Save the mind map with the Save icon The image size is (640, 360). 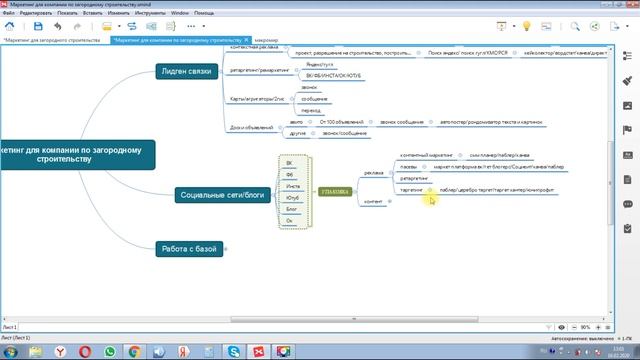(38, 26)
